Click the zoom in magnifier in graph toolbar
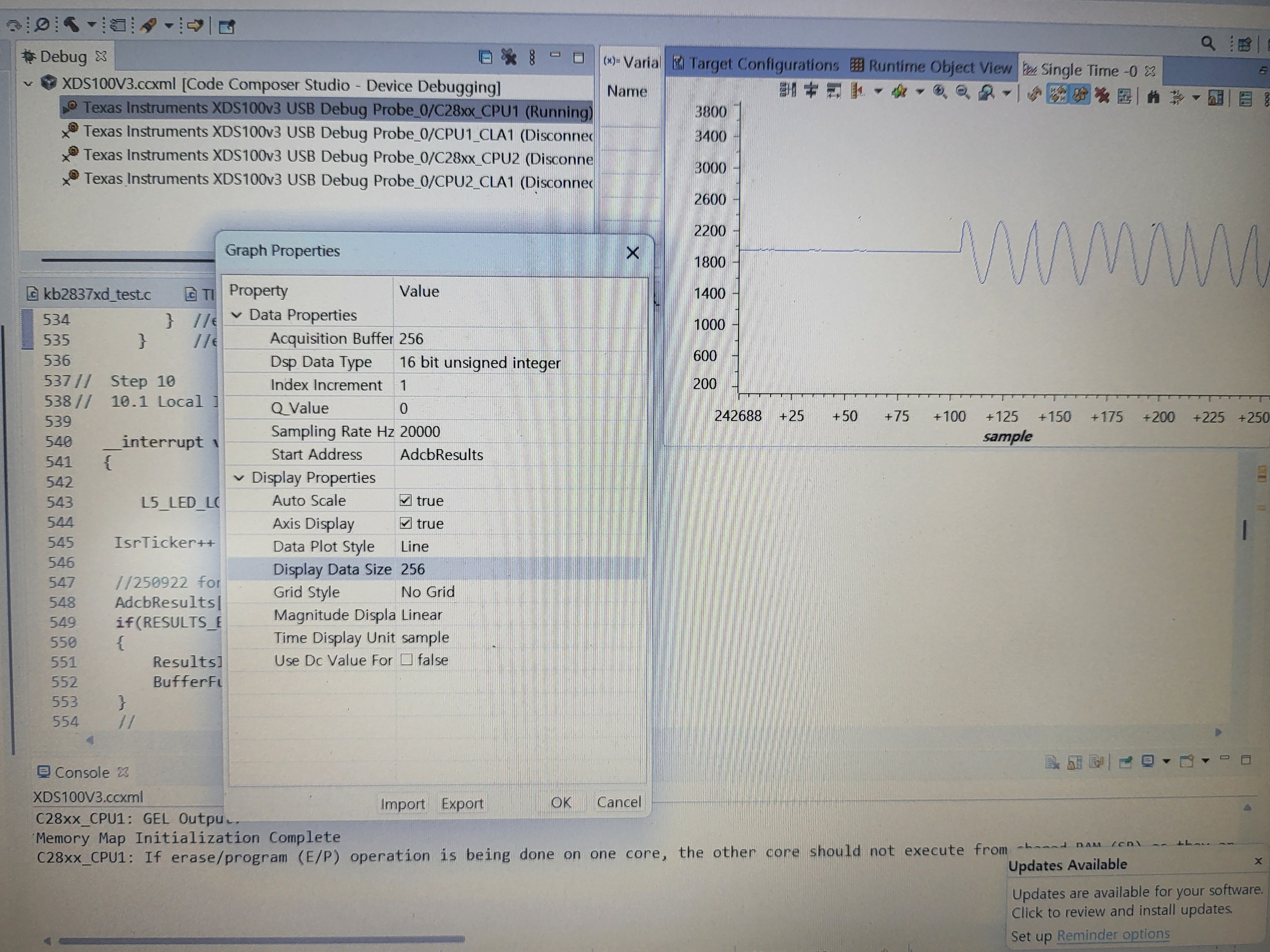 (x=939, y=92)
